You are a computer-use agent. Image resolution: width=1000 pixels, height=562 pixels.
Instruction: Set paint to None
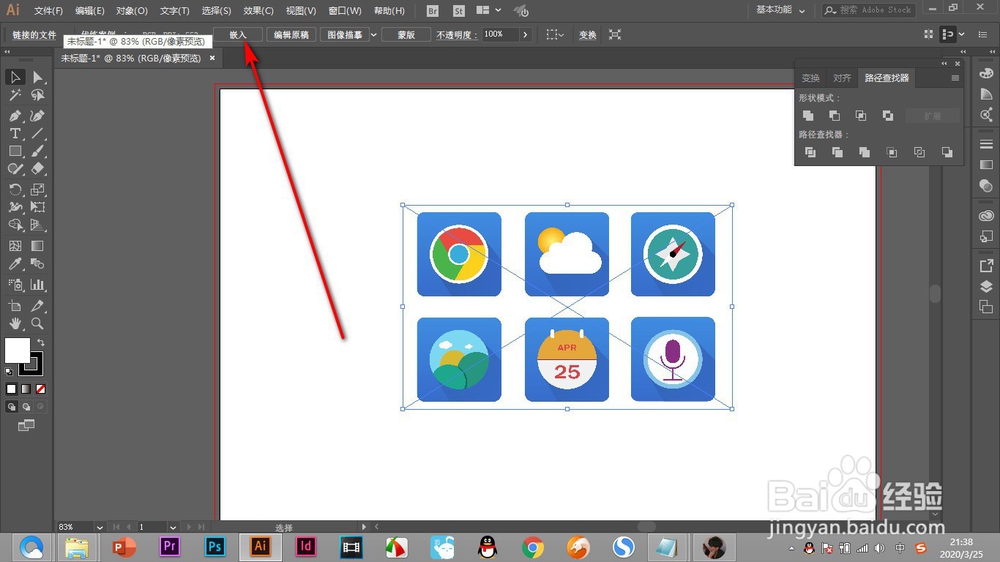(41, 389)
